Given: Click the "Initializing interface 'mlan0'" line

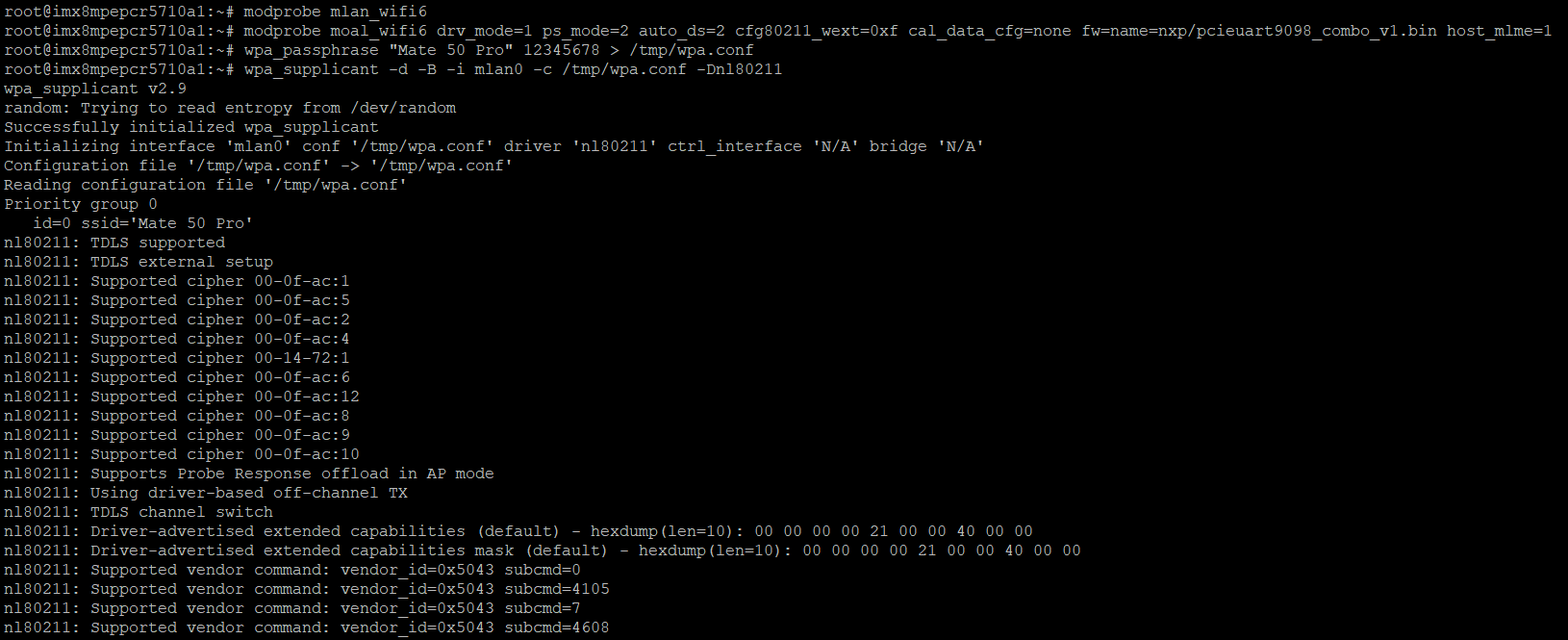Looking at the screenshot, I should pos(493,146).
